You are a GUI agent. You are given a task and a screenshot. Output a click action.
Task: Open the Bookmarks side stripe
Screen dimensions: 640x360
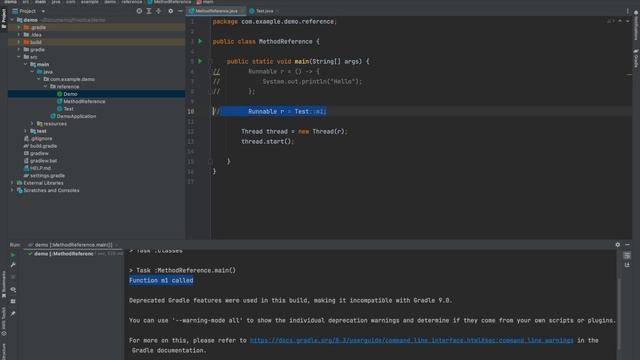click(4, 284)
